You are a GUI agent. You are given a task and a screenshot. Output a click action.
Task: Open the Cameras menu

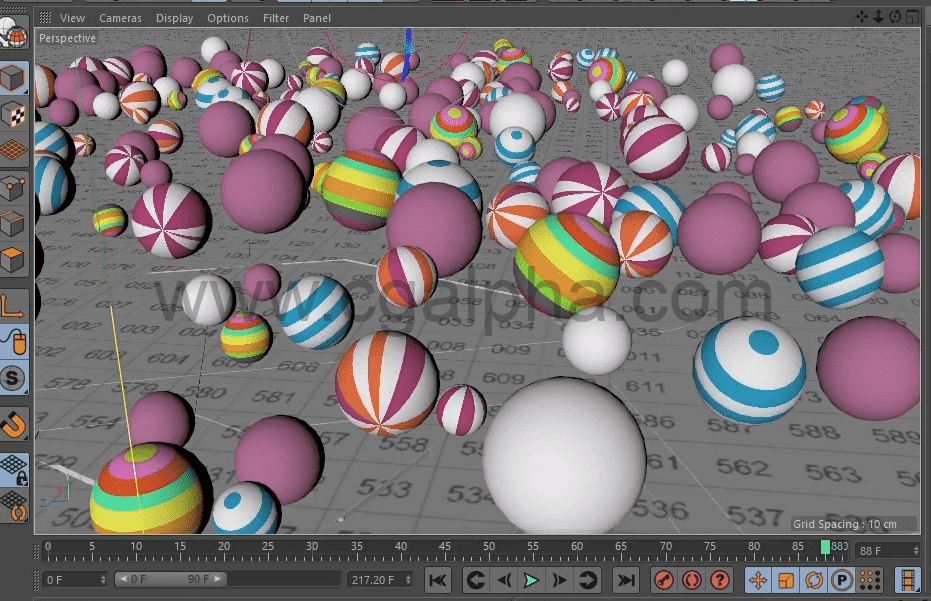(121, 17)
